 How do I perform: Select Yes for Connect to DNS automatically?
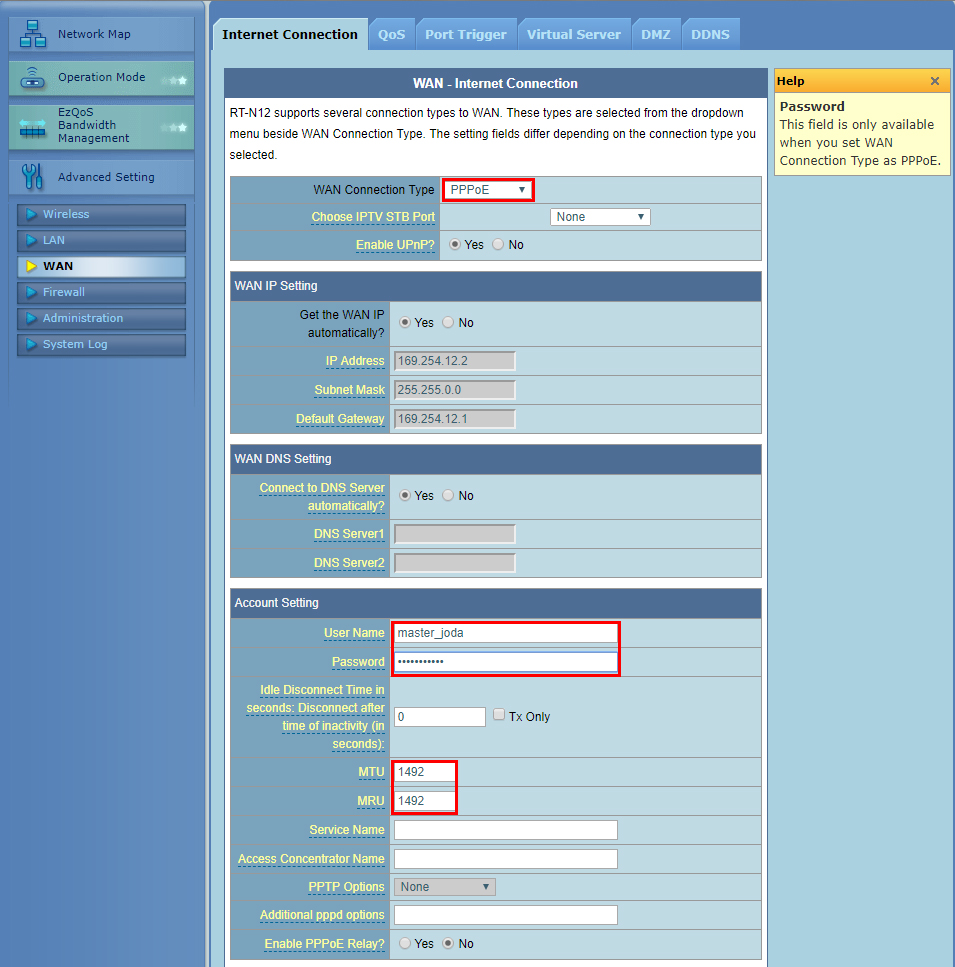405,495
